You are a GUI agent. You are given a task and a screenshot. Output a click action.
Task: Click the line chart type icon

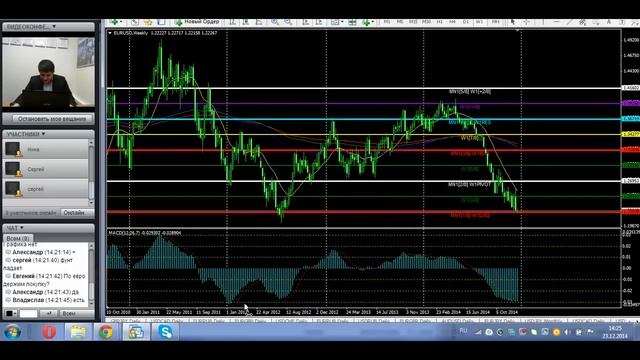(259, 22)
